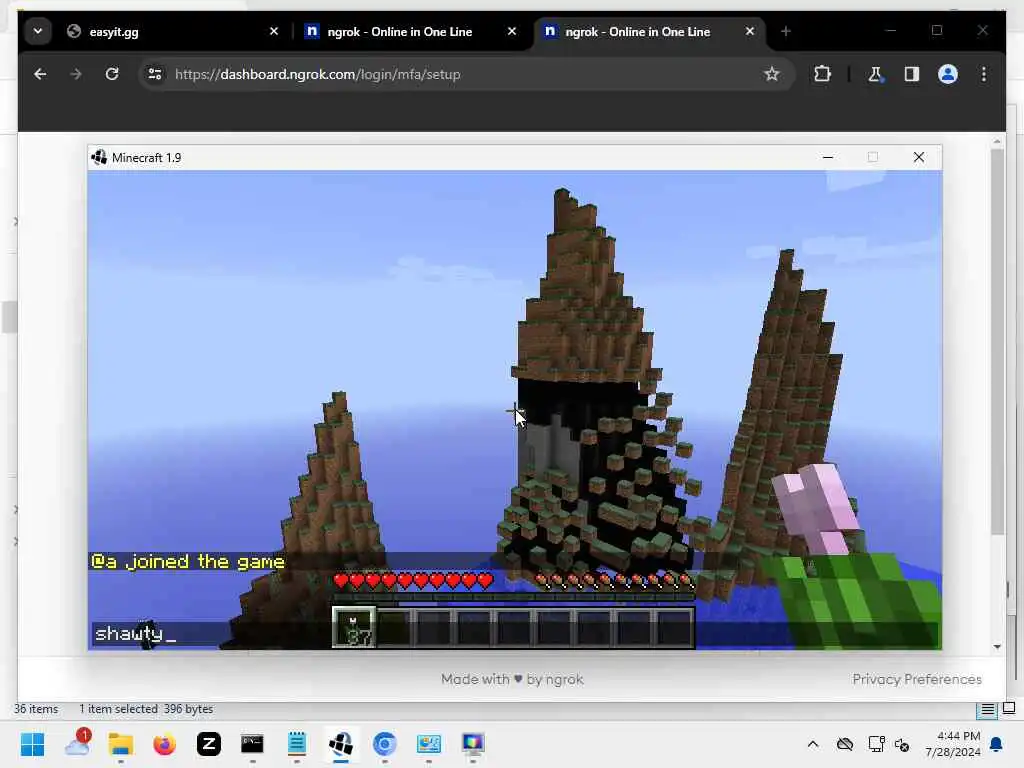This screenshot has height=768, width=1024.
Task: Click the '@a joined the game' chat message
Action: (187, 562)
